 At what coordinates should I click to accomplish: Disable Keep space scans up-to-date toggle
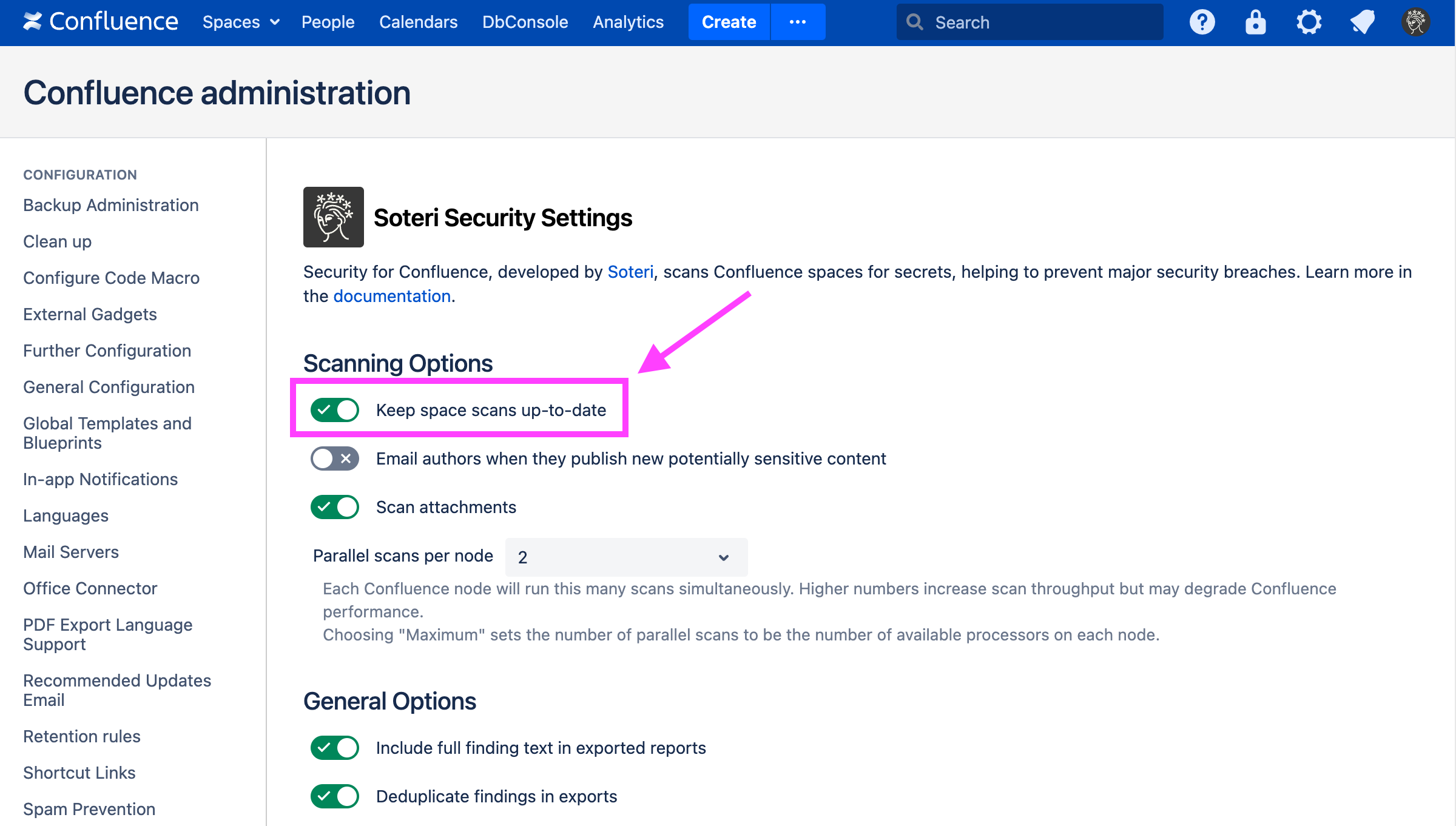click(x=335, y=410)
